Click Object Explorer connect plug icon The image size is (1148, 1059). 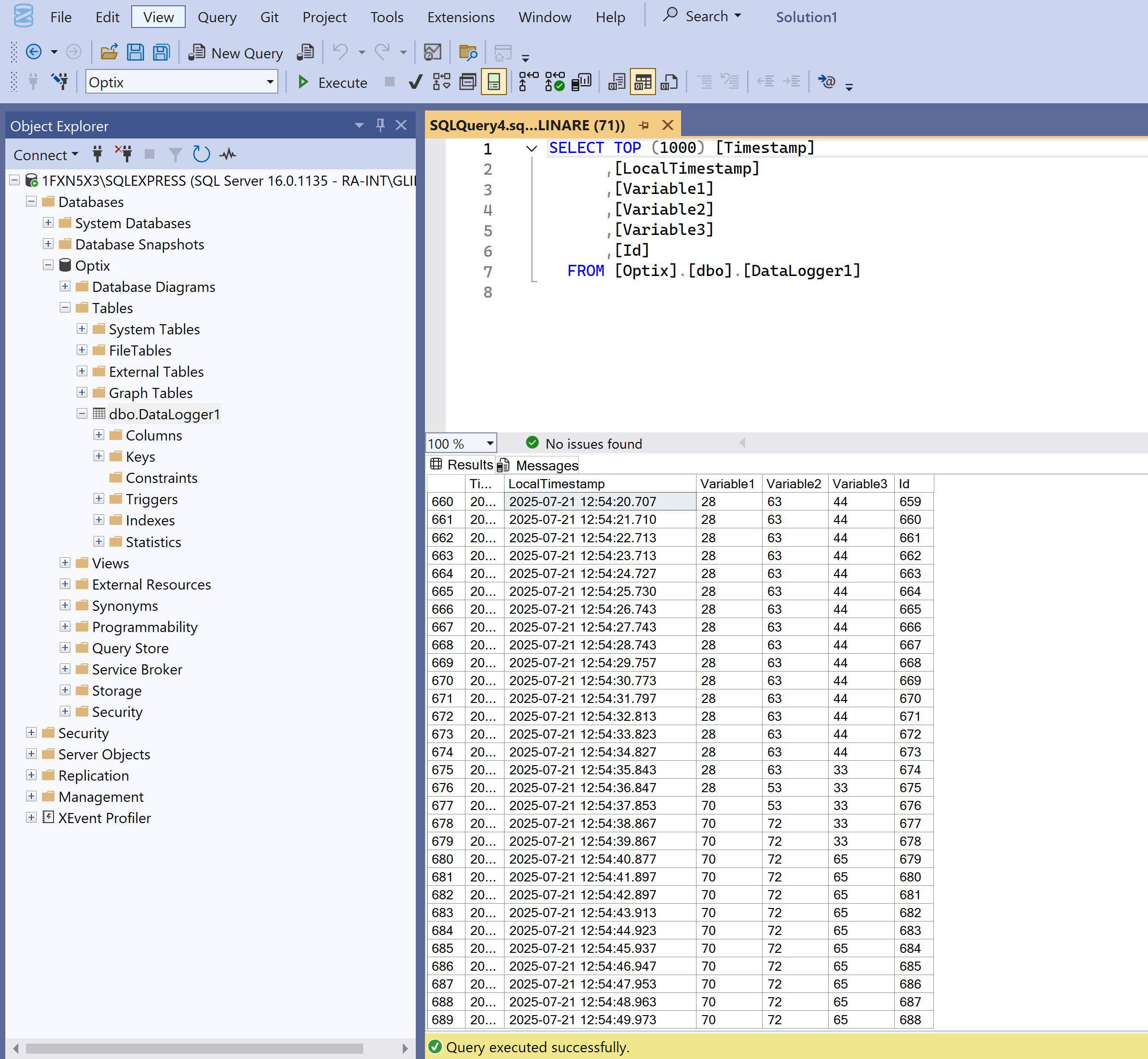coord(97,154)
